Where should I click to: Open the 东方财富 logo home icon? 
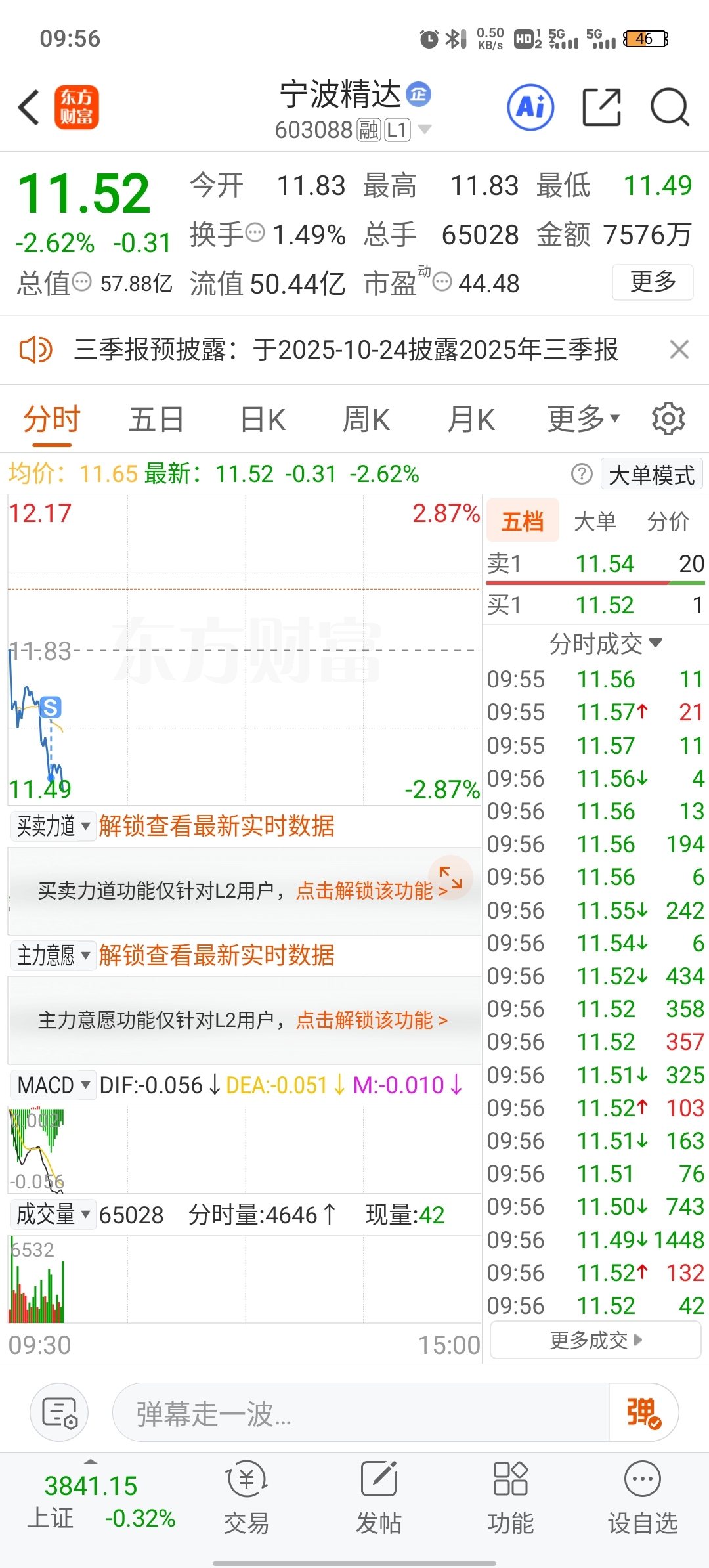point(77,108)
